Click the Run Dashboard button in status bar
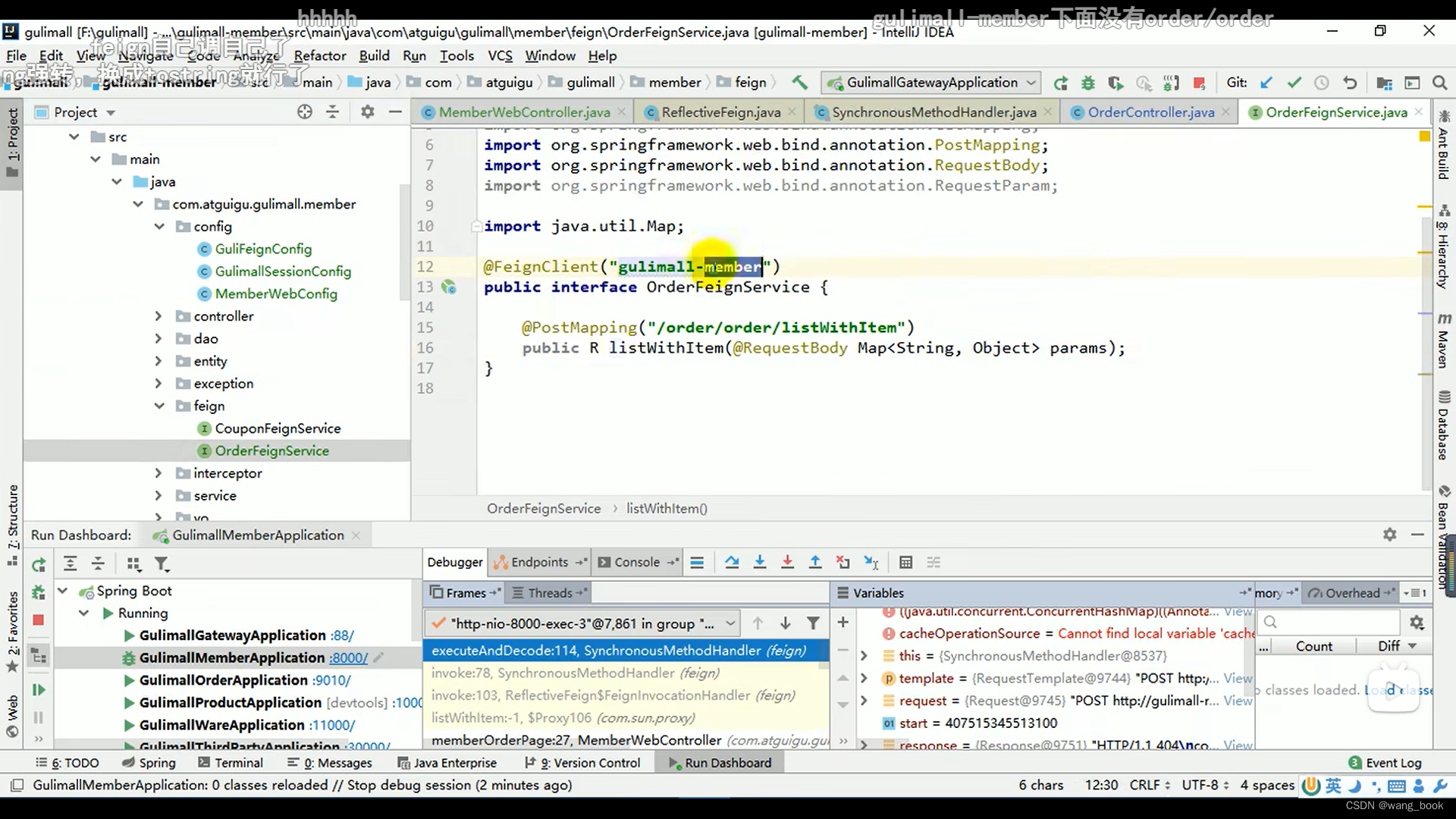The image size is (1456, 819). [727, 762]
